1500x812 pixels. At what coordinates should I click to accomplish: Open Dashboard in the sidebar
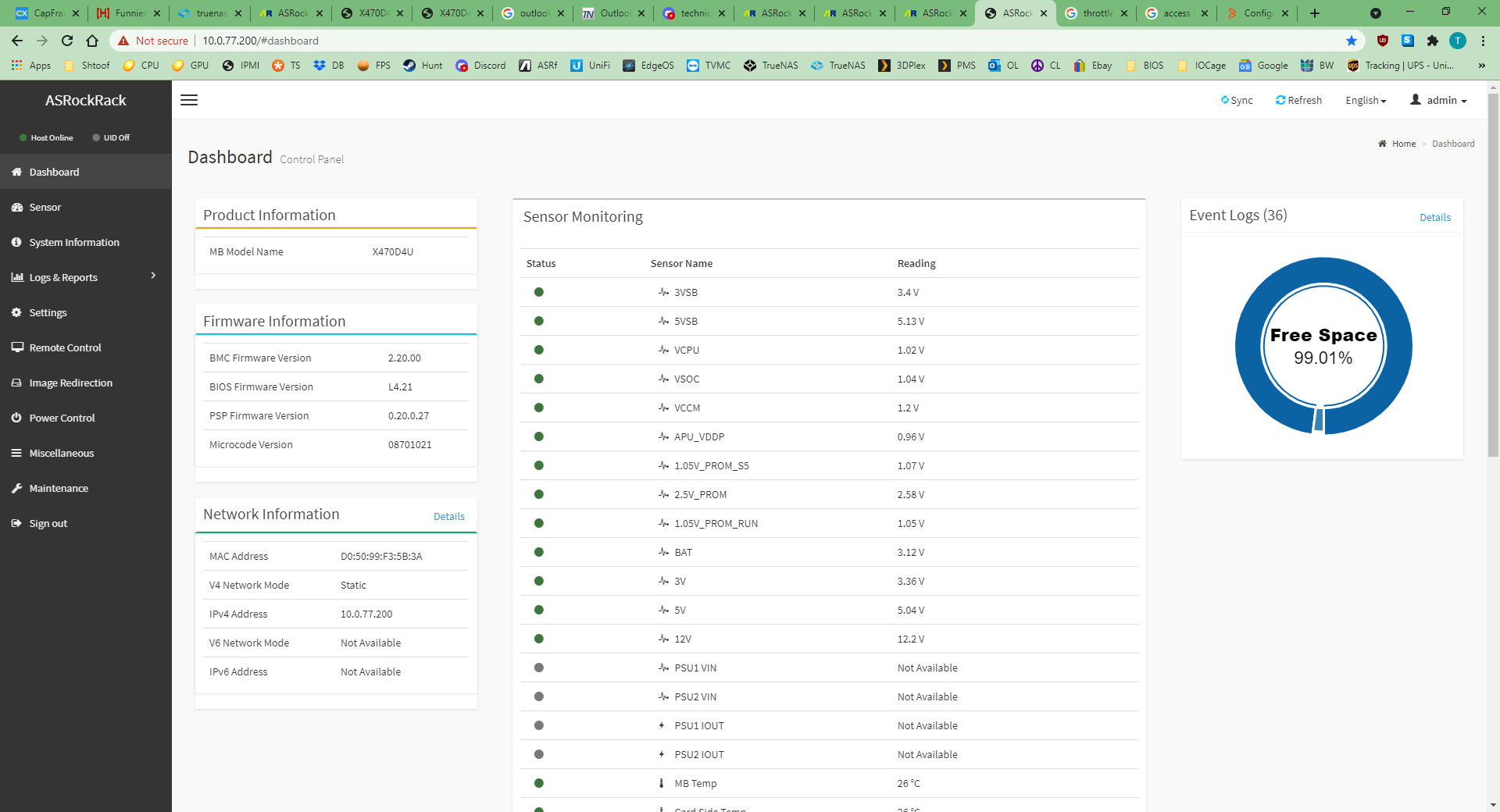(85, 172)
